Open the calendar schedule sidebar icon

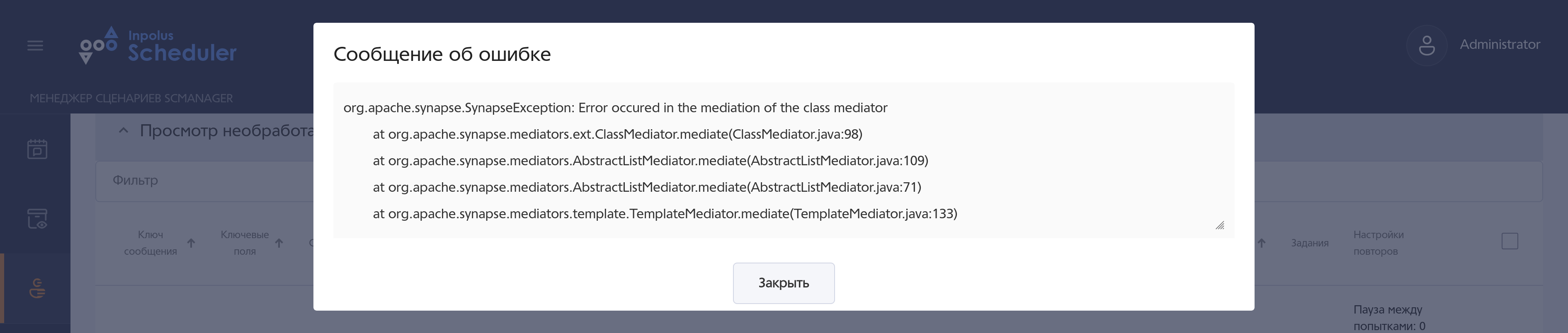[37, 149]
